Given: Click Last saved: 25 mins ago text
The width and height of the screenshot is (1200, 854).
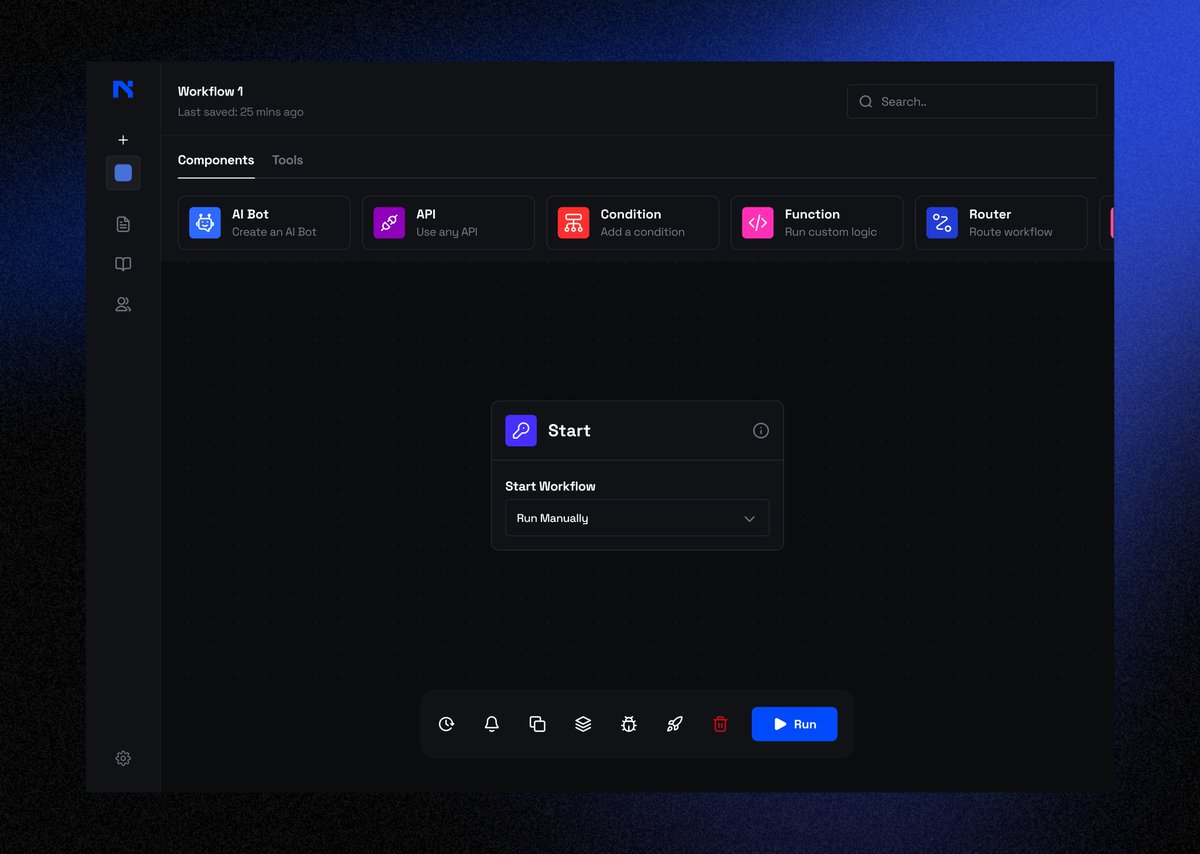Looking at the screenshot, I should point(241,112).
